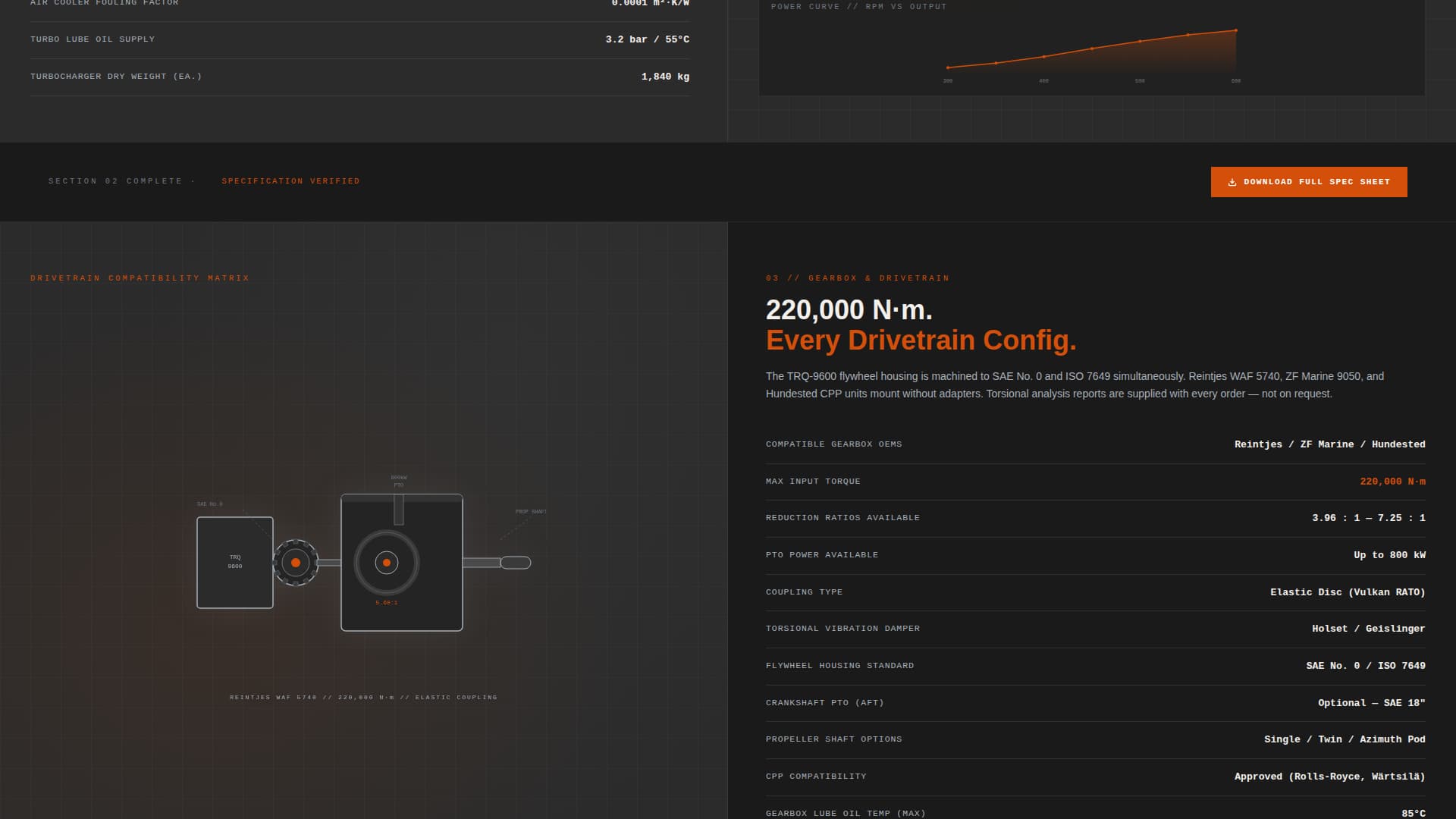The image size is (1456, 819).
Task: Select the 03 Gearbox & Drivetrain section label
Action: (857, 278)
